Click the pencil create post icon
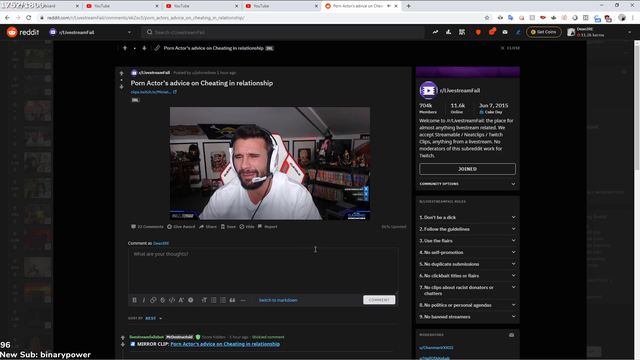Viewport: 640px width, 360px height. pyautogui.click(x=518, y=32)
